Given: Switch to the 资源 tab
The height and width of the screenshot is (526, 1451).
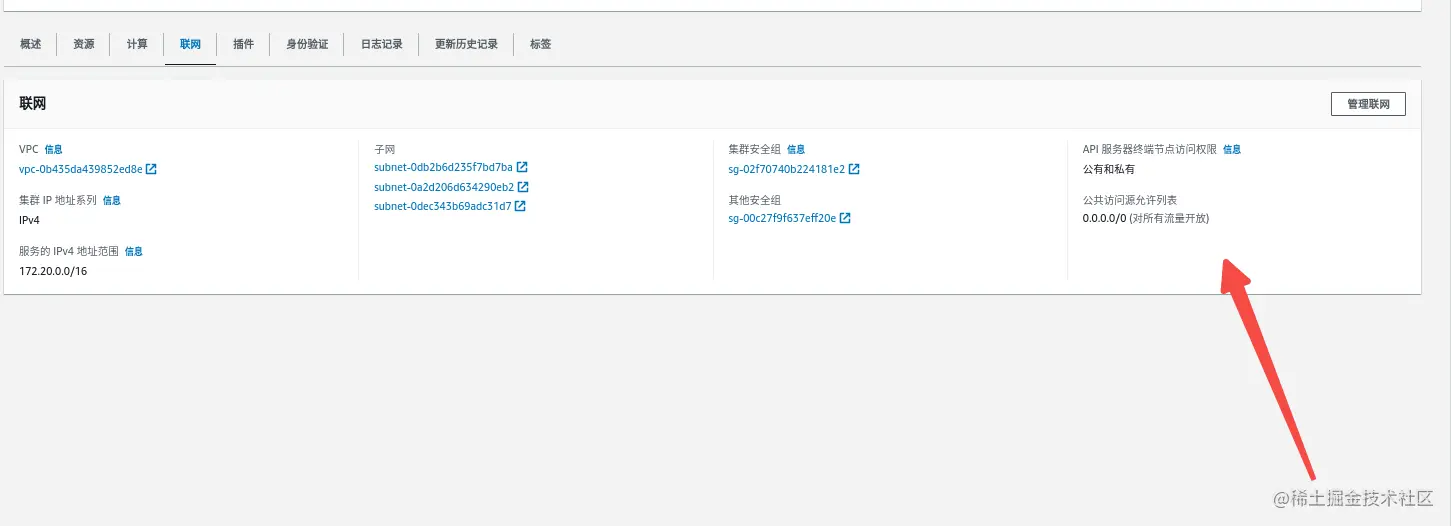Looking at the screenshot, I should click(84, 44).
